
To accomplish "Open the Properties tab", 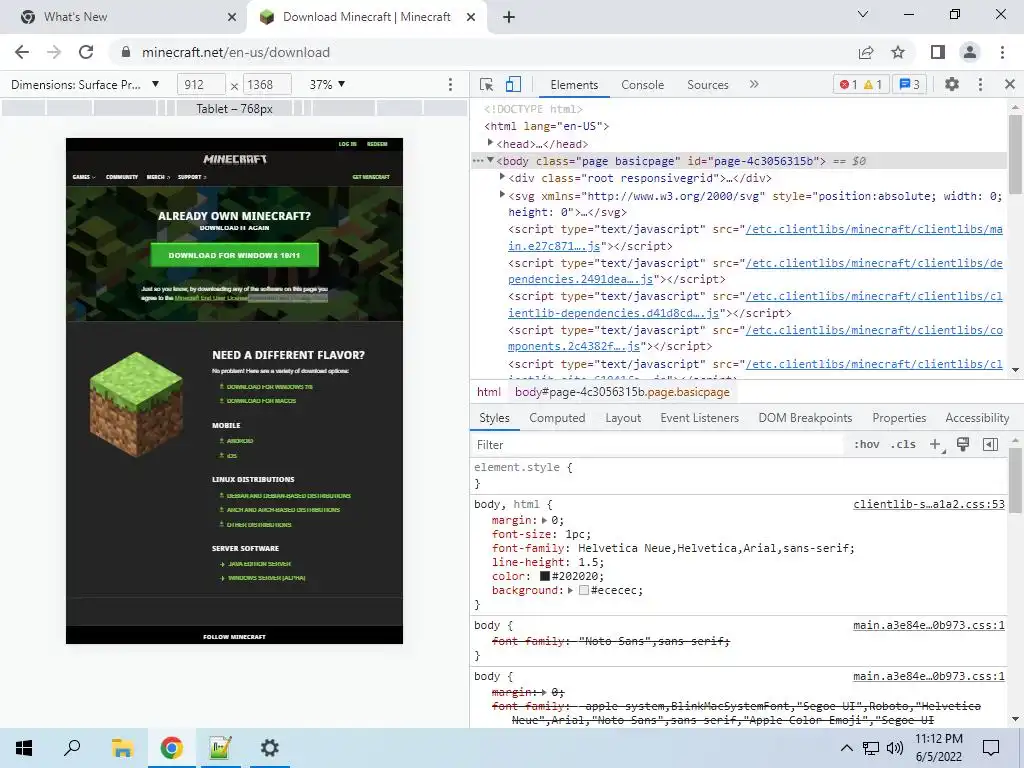I will 899,418.
